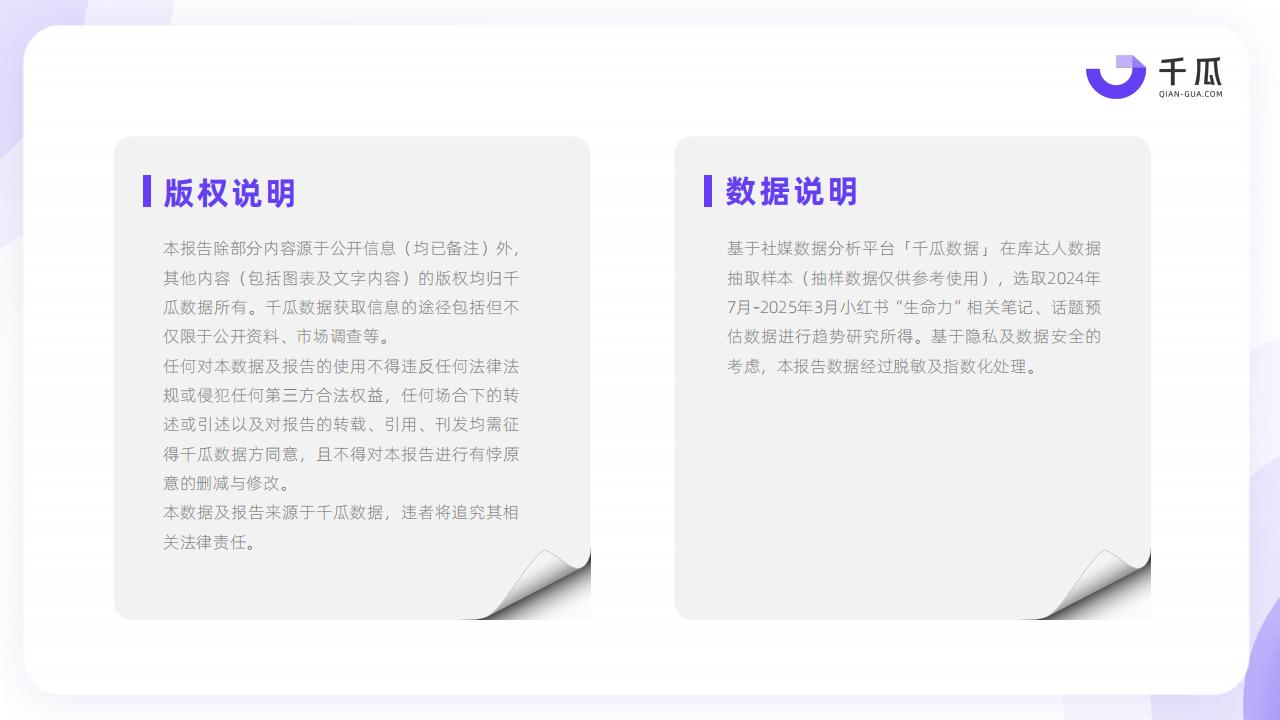
Task: Click the line starting 述或引述以及对报告的转载
Action: [341, 424]
